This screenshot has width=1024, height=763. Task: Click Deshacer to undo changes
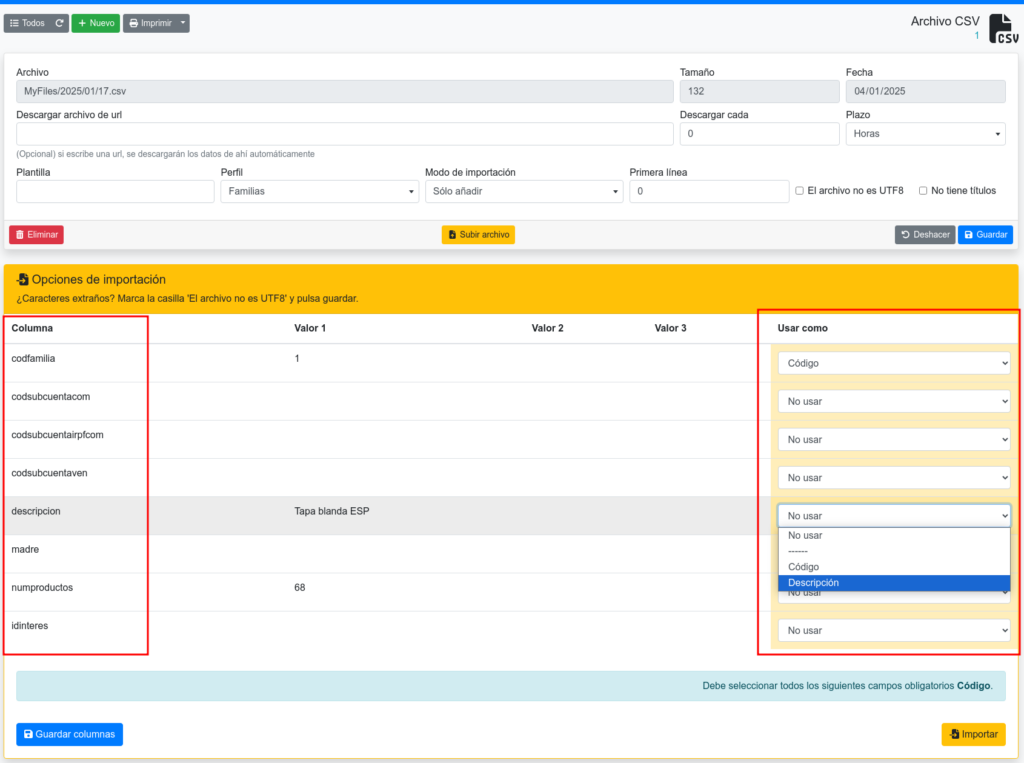tap(924, 234)
